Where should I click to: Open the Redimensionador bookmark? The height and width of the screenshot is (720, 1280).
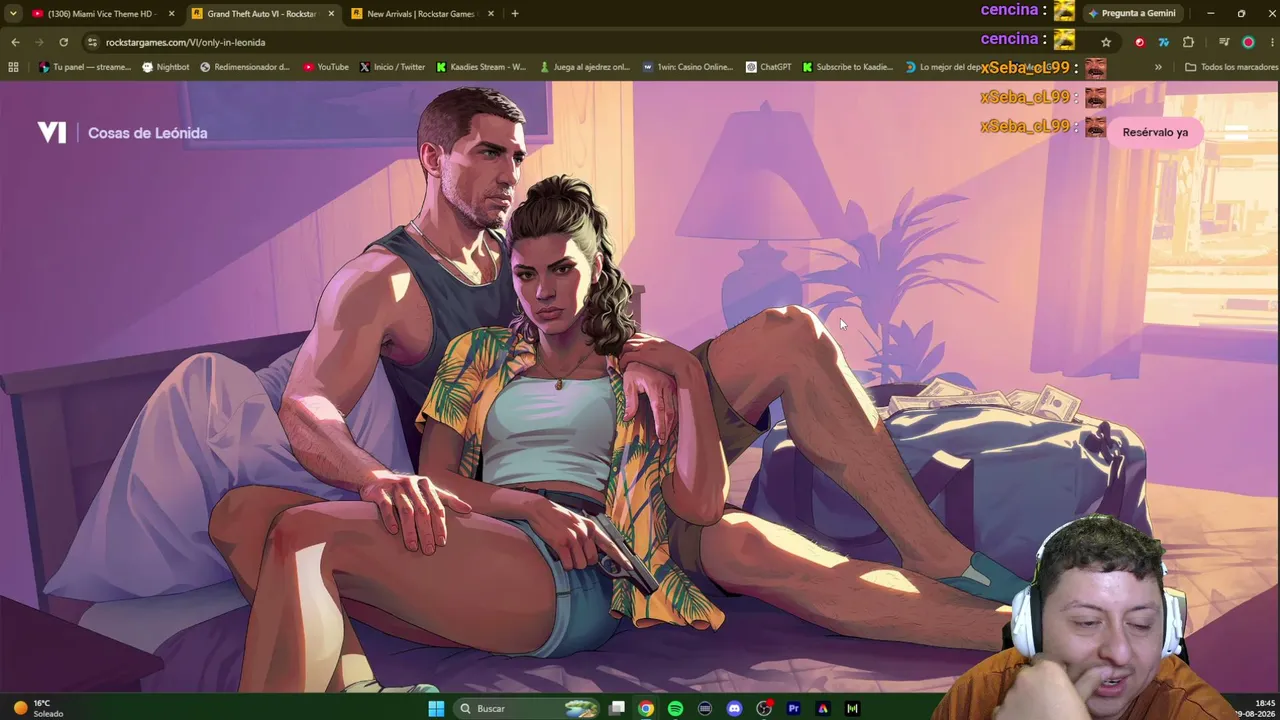click(x=245, y=67)
